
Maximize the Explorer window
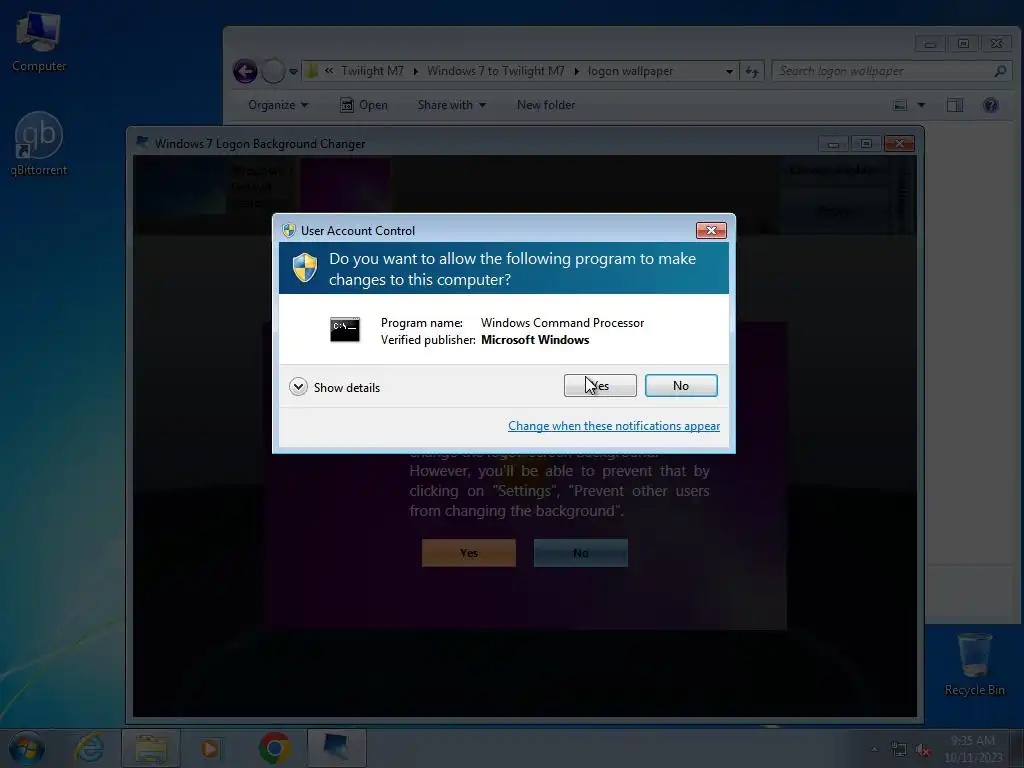click(963, 44)
